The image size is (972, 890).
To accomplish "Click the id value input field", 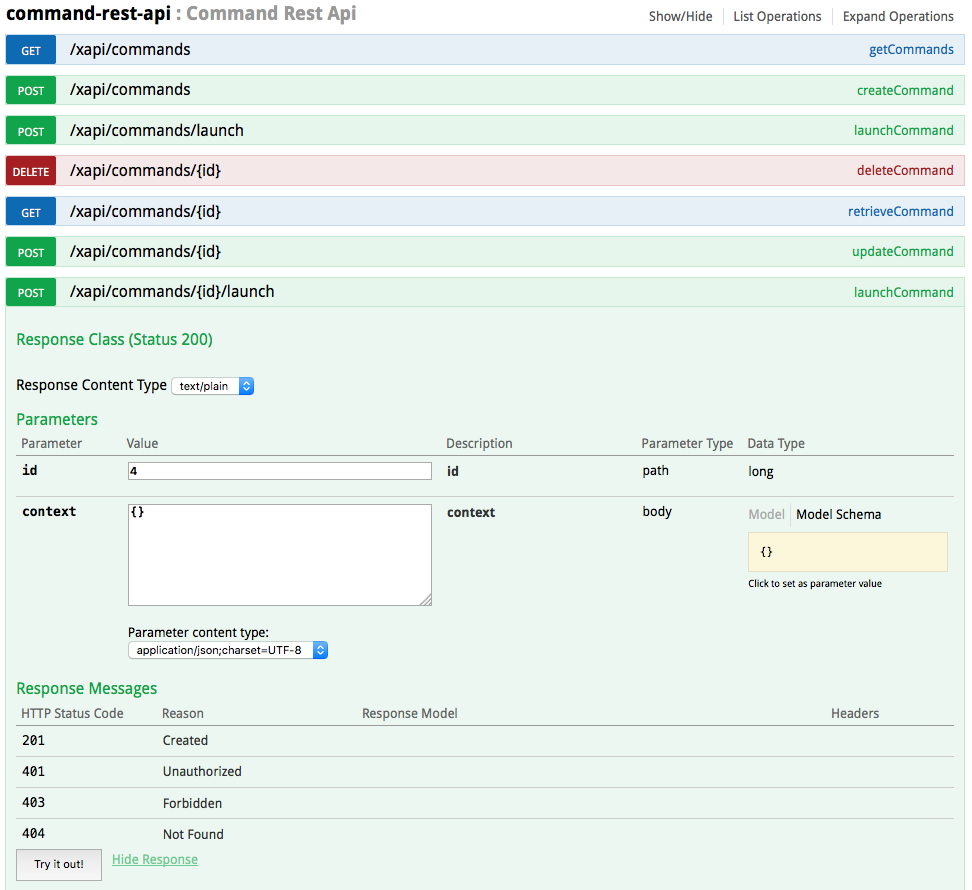I will point(280,471).
